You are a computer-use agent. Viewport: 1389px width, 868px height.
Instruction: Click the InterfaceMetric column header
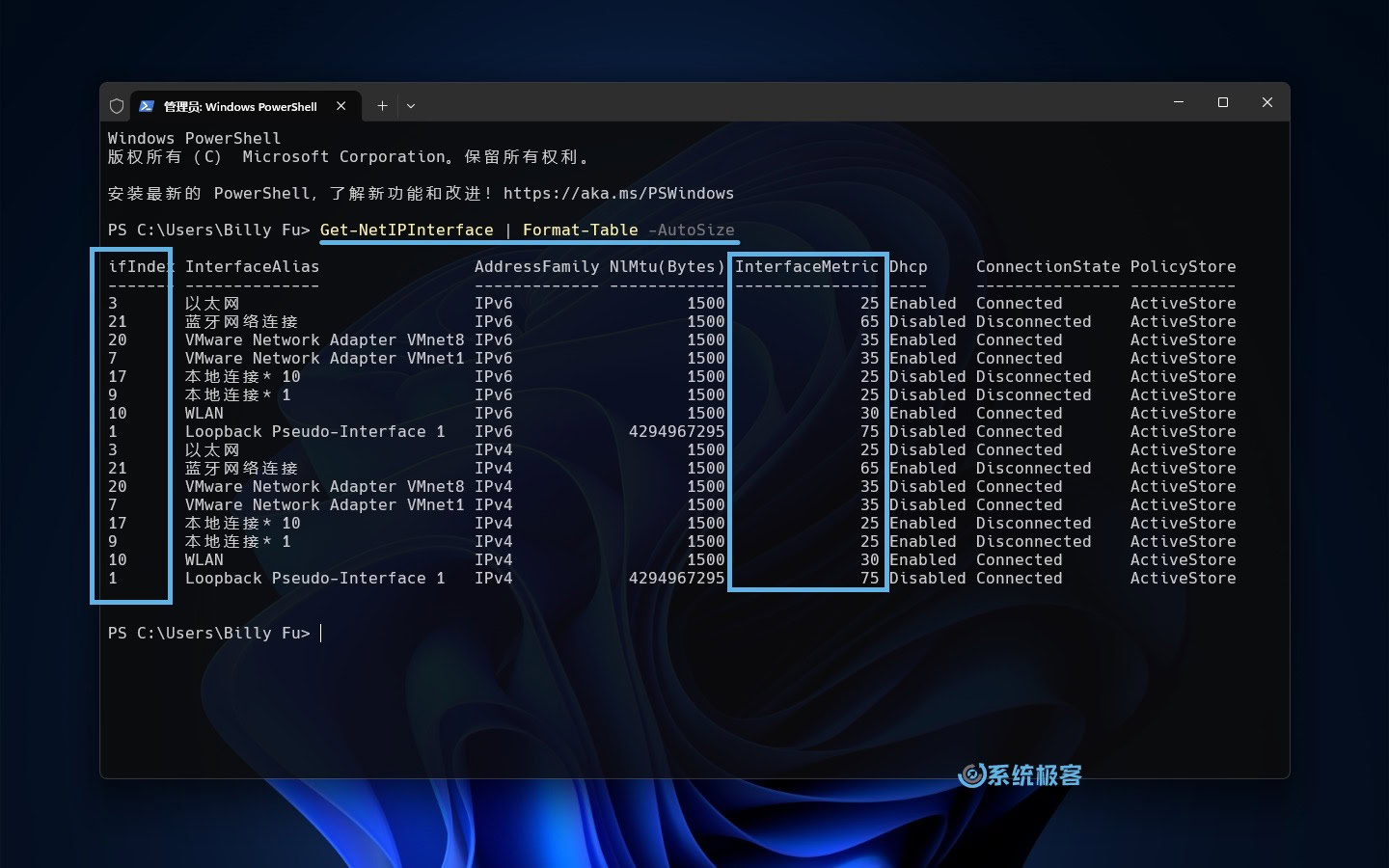[806, 266]
